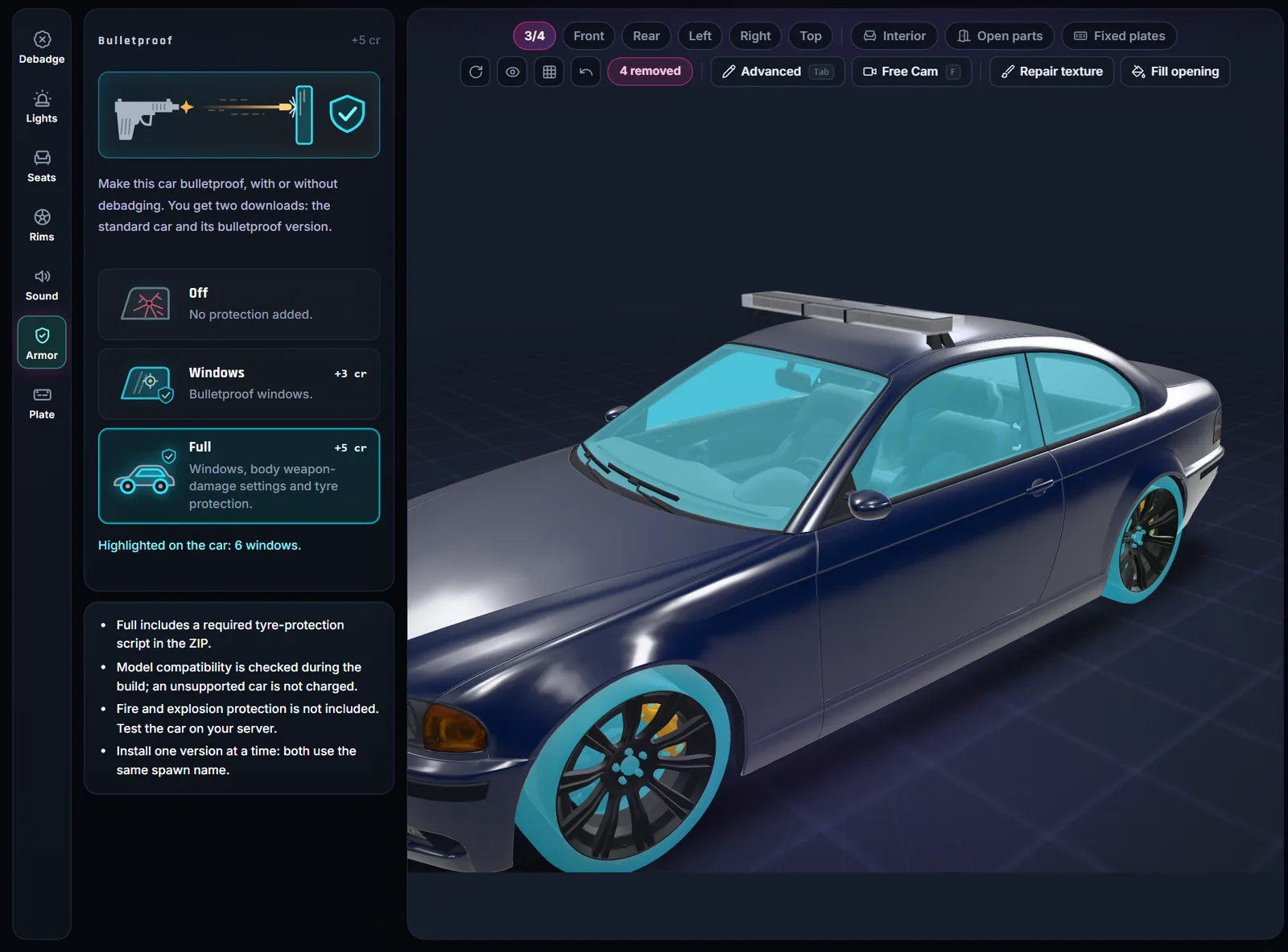Switch to Right camera view

tap(755, 36)
